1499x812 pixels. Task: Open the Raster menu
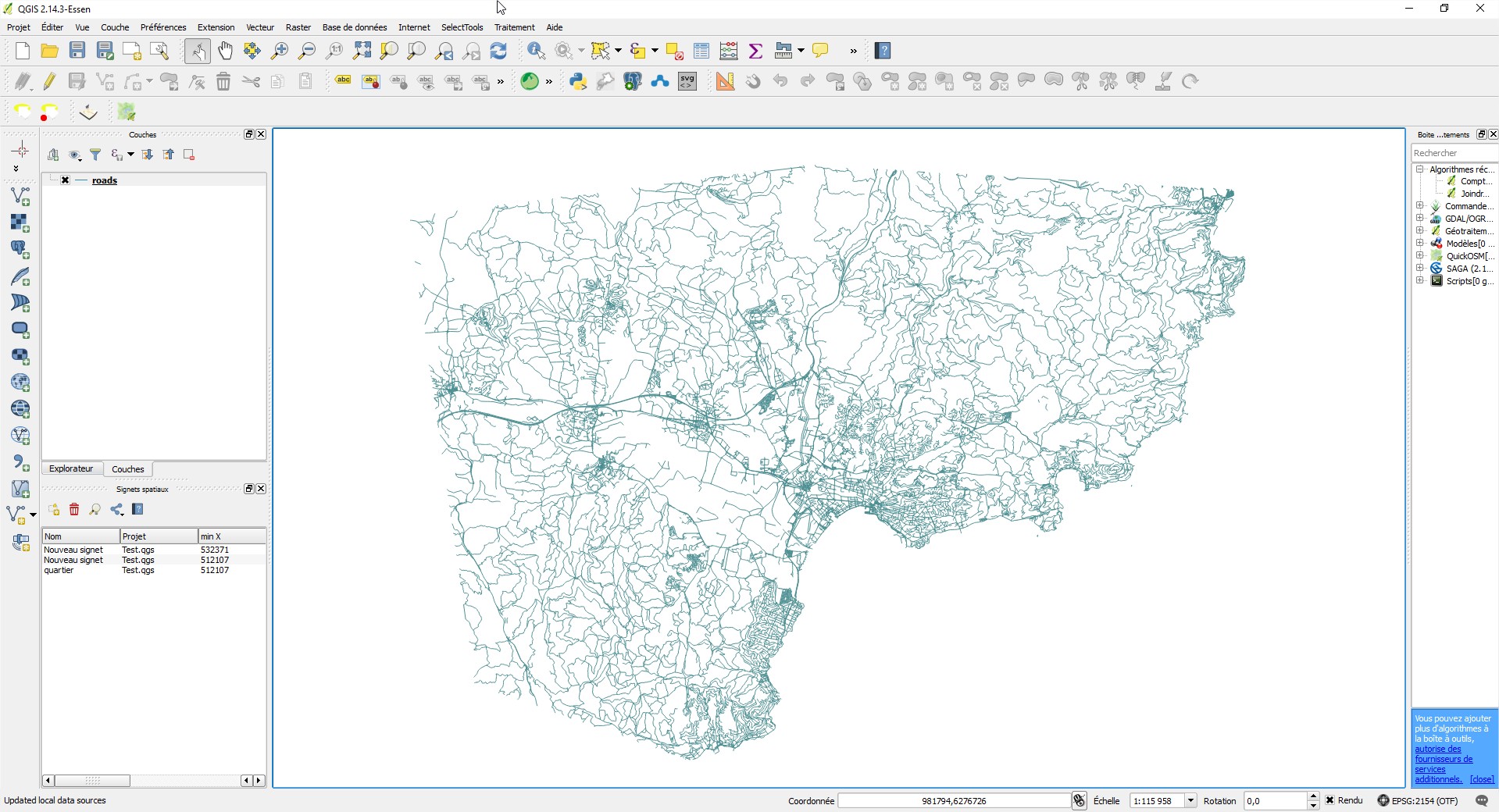click(x=298, y=27)
